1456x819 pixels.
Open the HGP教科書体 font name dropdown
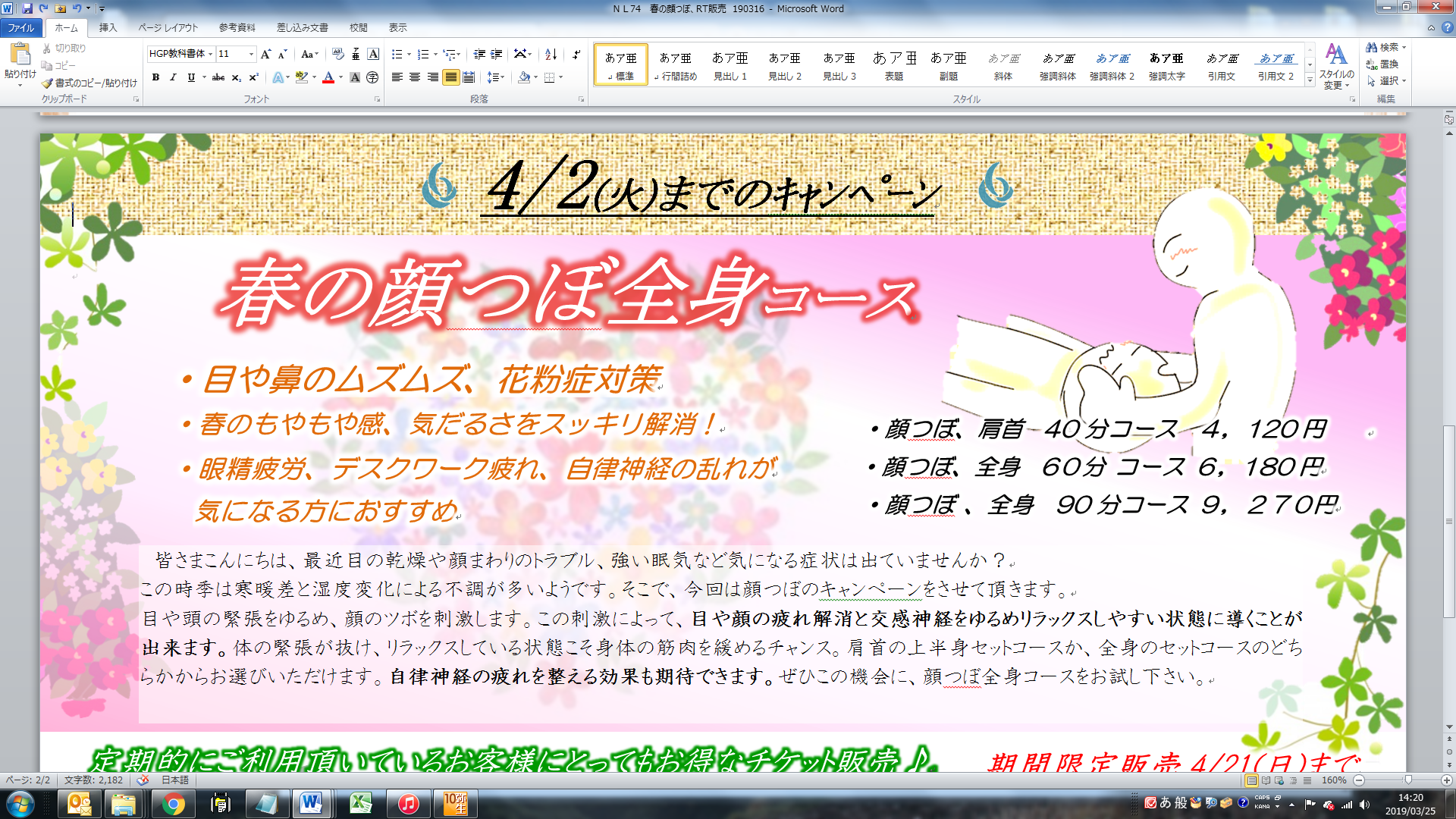click(209, 54)
